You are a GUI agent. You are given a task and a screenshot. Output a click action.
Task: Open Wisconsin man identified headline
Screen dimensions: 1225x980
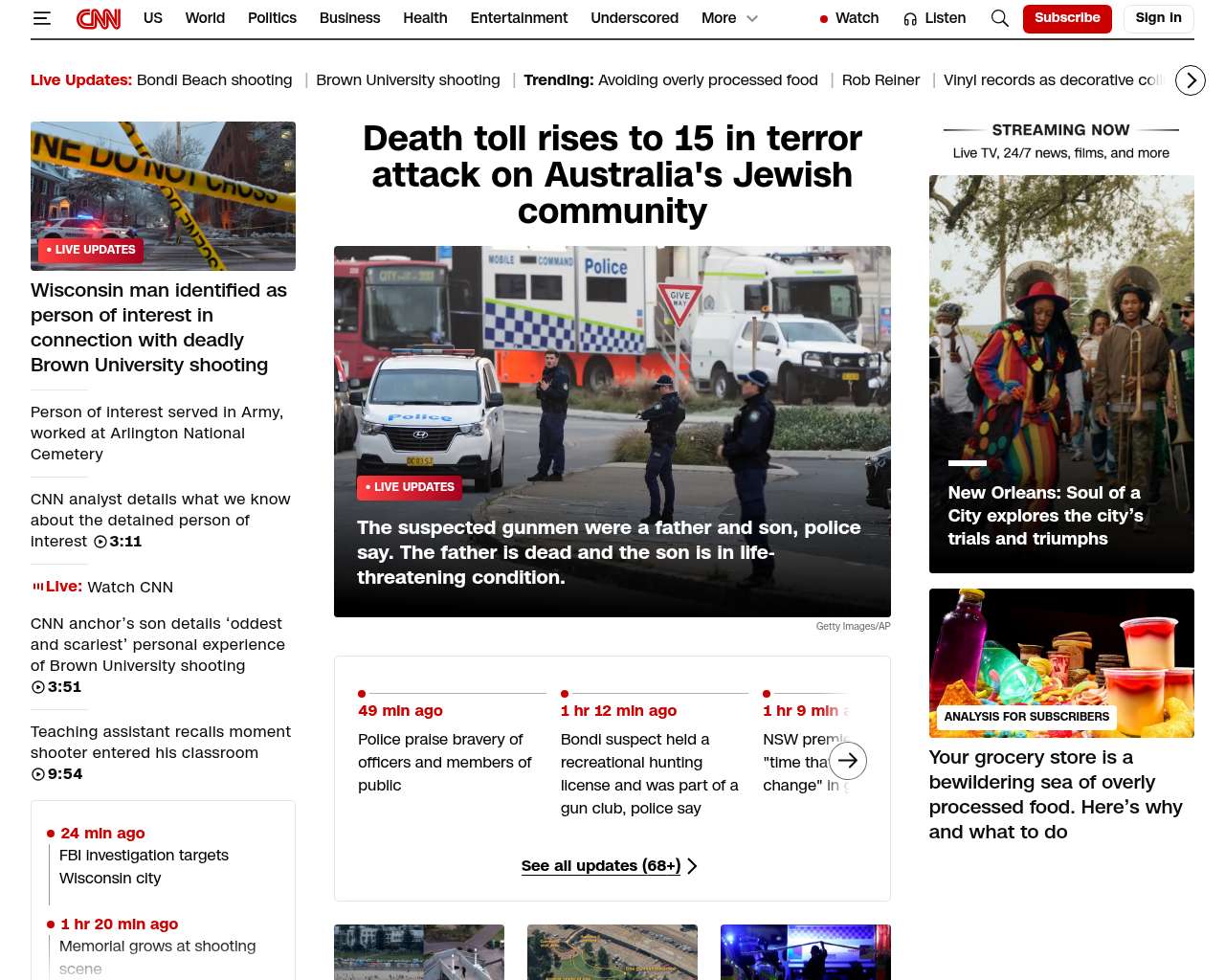tap(159, 327)
